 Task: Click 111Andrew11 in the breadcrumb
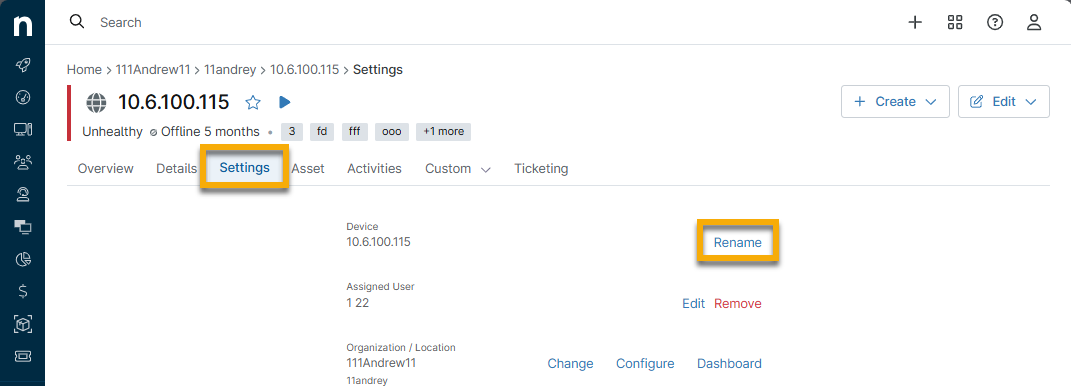[x=153, y=70]
